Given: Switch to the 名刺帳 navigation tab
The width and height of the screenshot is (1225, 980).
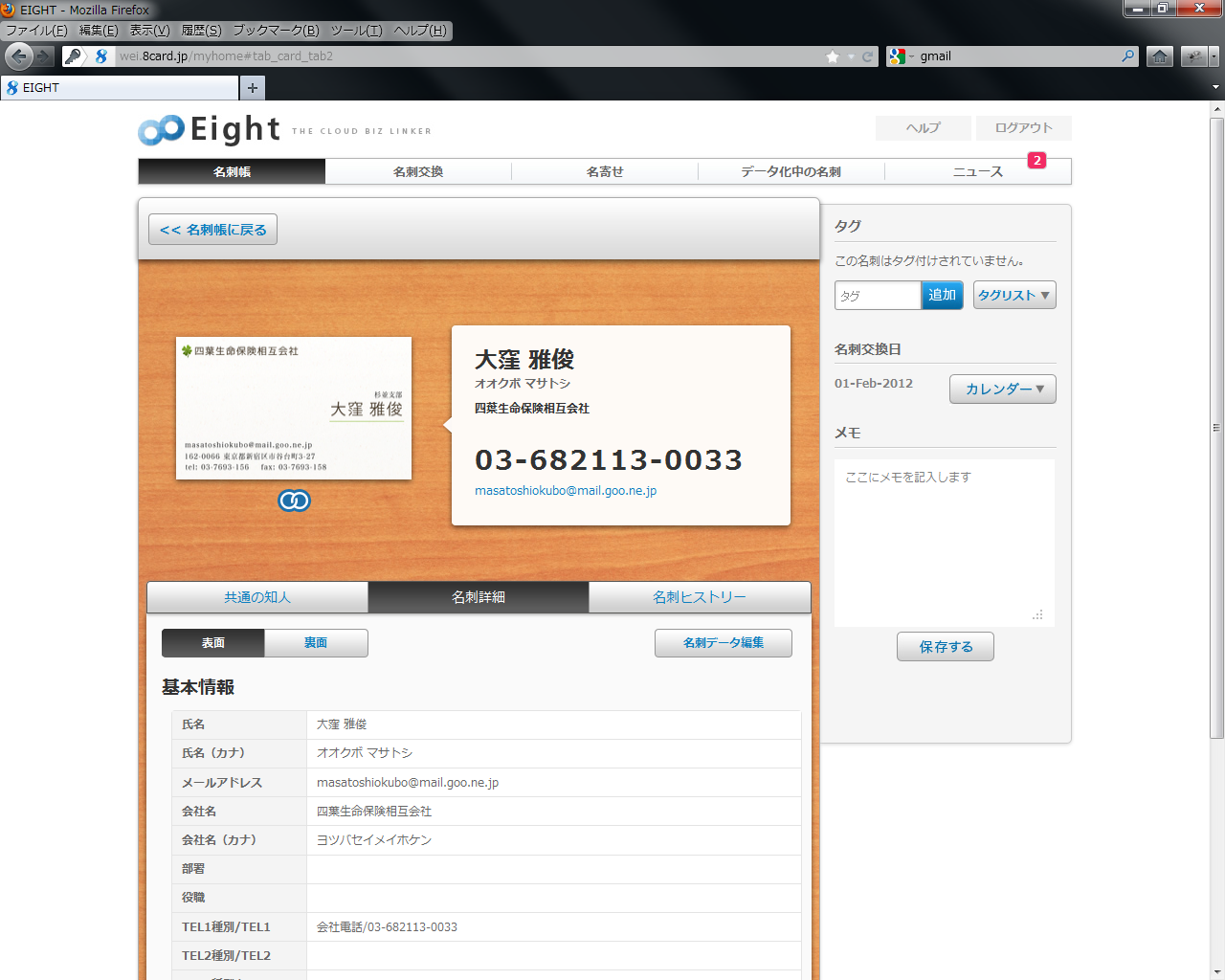Looking at the screenshot, I should [x=232, y=171].
